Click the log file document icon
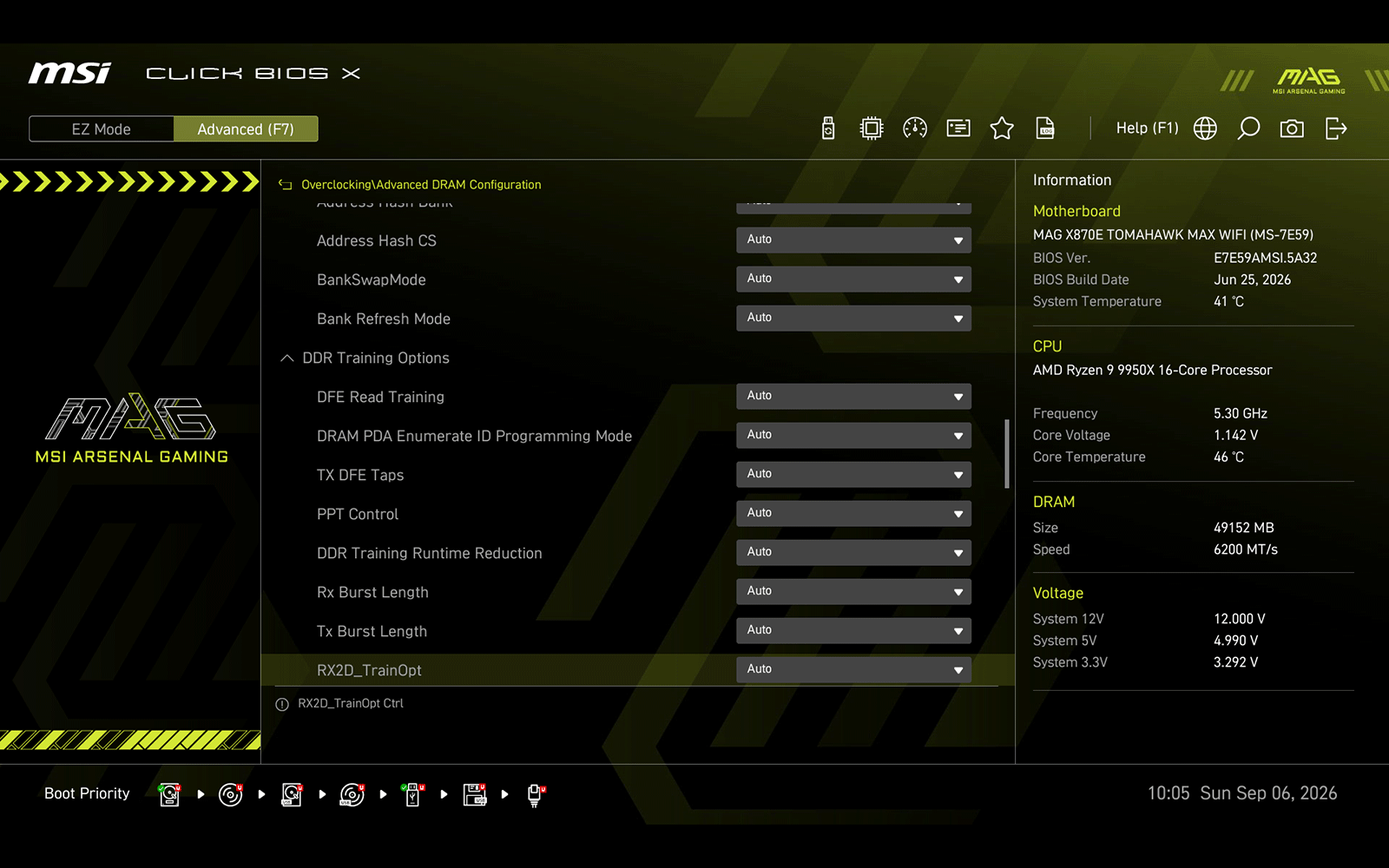Screen dimensions: 1389x868 (x=1045, y=128)
